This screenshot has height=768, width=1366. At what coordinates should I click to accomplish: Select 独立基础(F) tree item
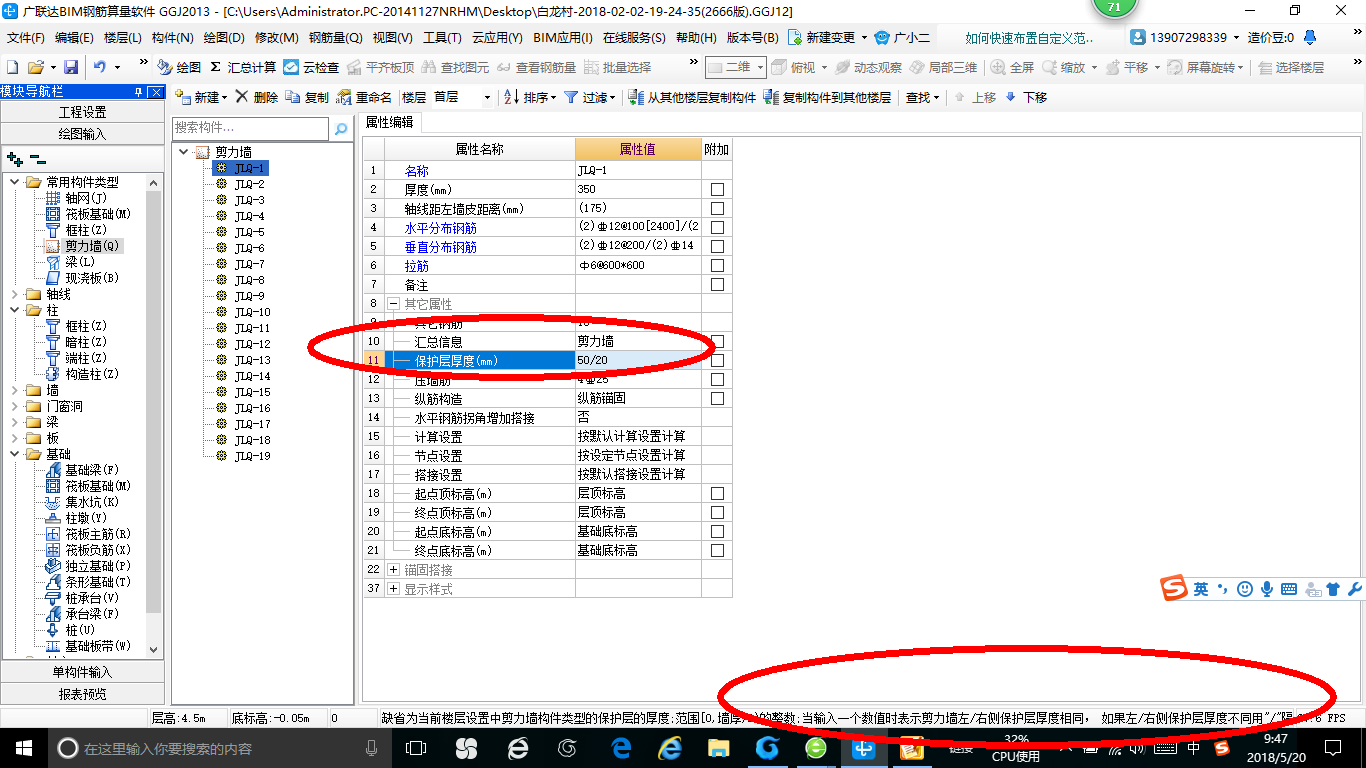point(88,566)
